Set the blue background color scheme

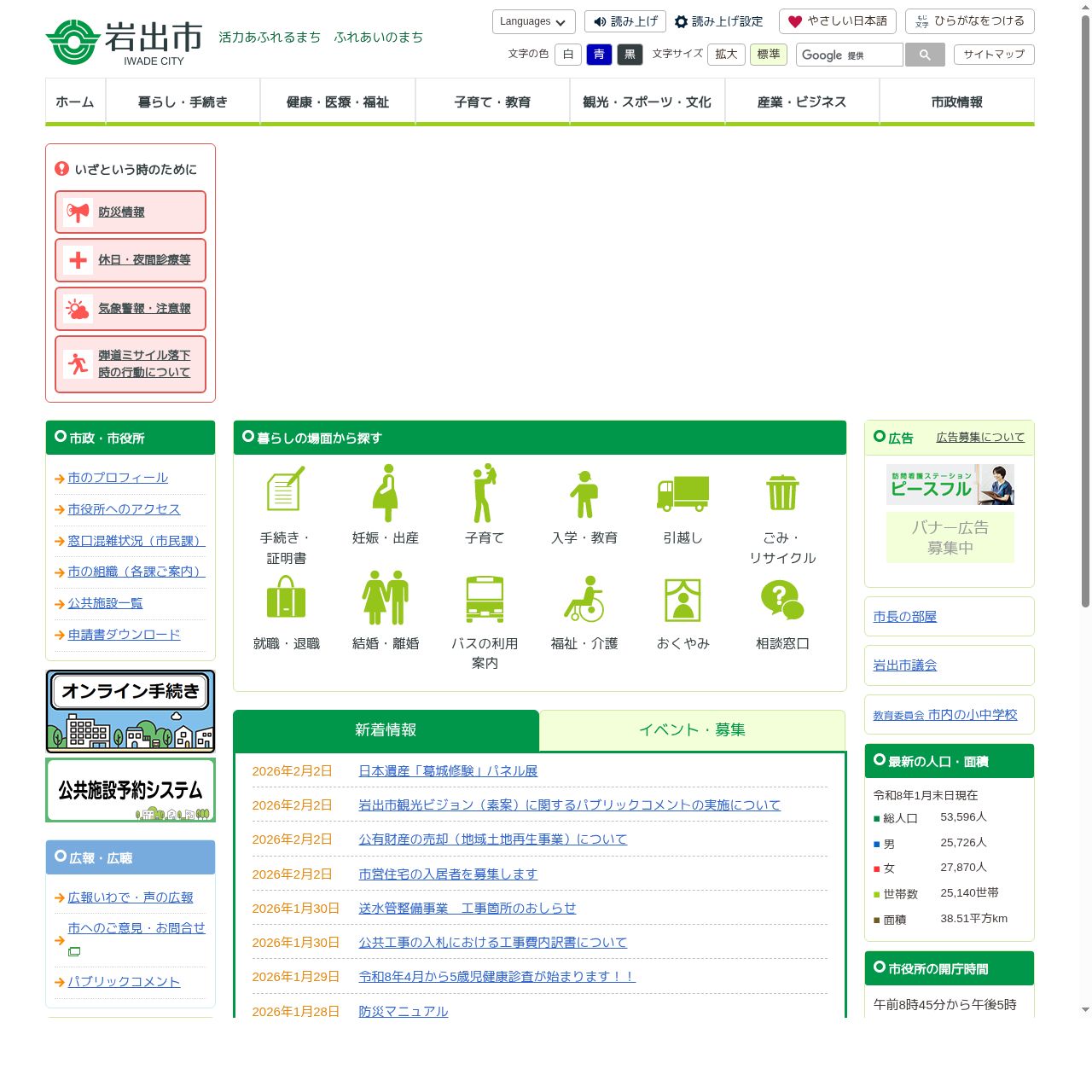click(599, 55)
